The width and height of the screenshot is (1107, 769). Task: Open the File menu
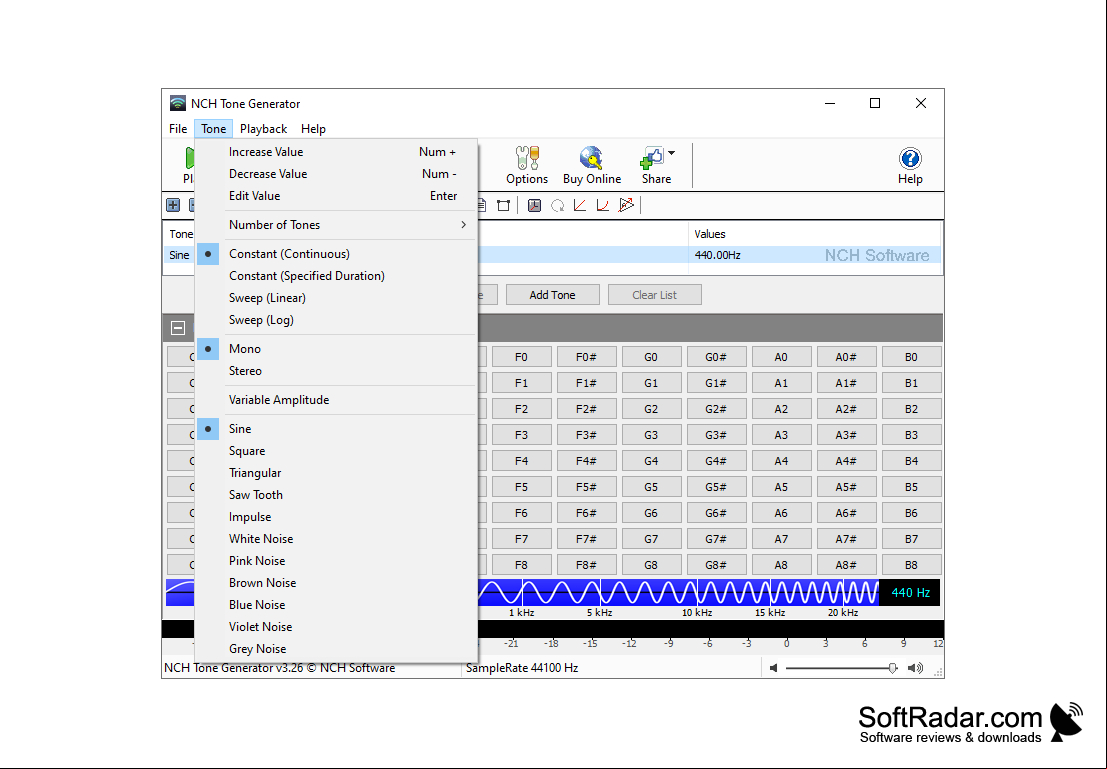(178, 129)
